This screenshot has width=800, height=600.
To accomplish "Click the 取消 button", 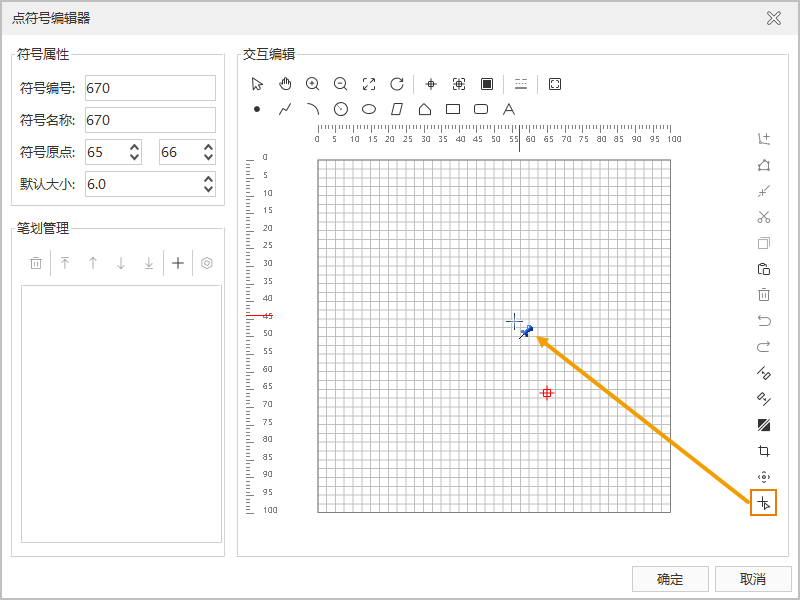I will [753, 579].
